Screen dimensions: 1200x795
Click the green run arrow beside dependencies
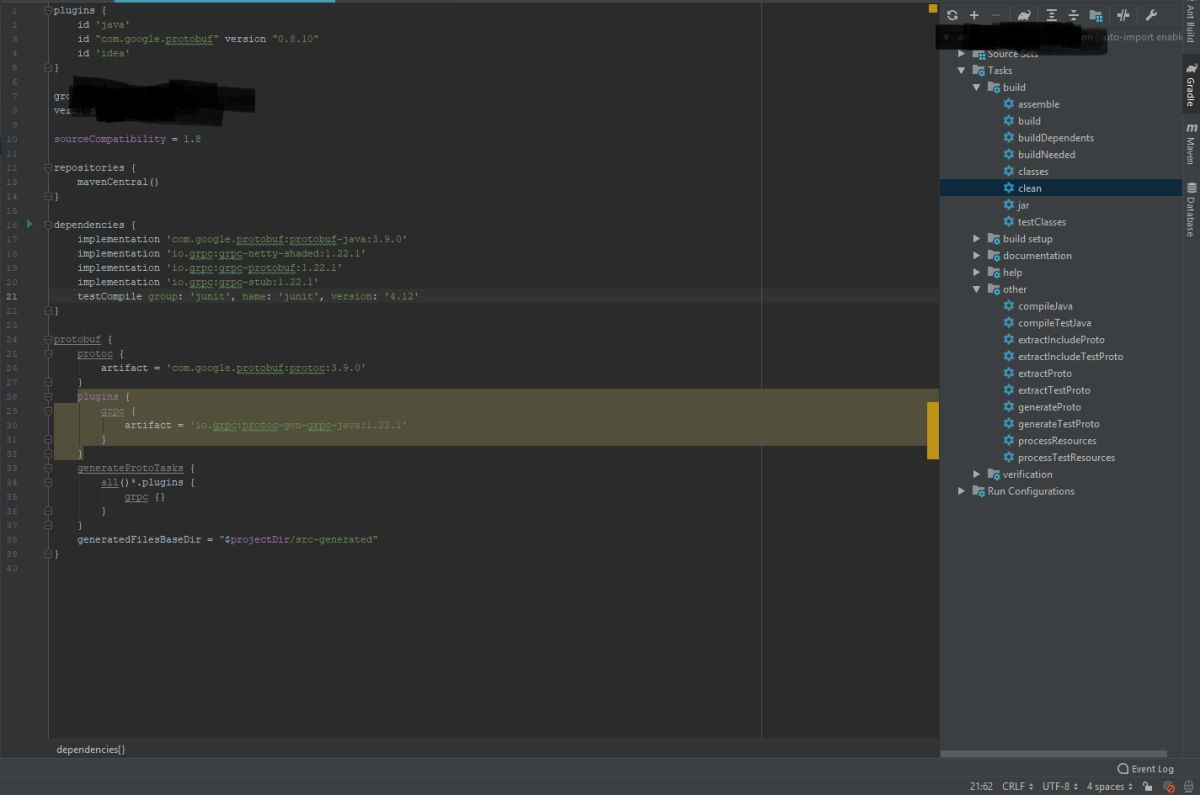click(30, 224)
